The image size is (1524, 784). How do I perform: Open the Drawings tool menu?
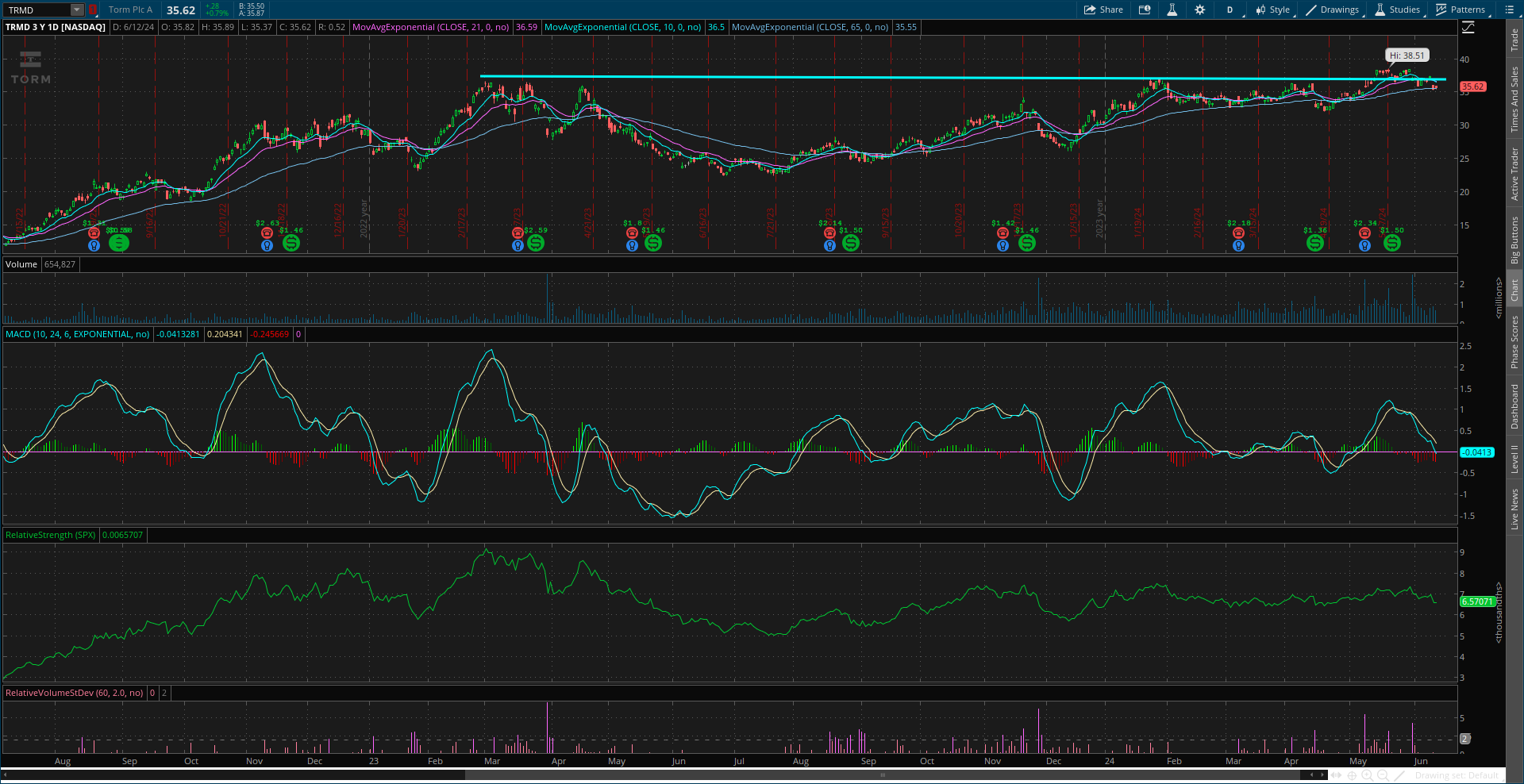click(x=1333, y=10)
